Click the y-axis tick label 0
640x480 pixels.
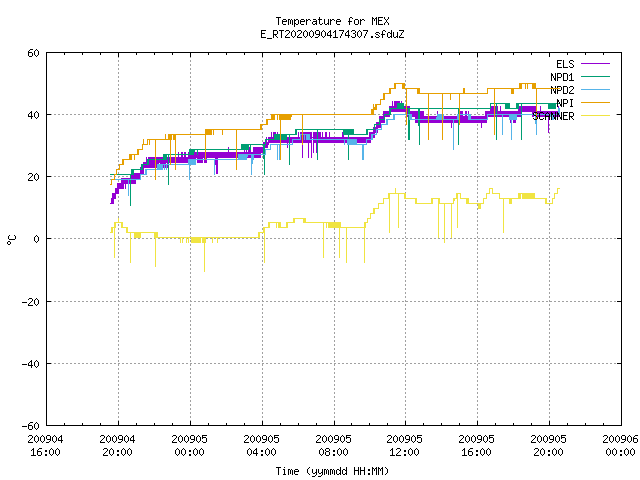pyautogui.click(x=37, y=239)
